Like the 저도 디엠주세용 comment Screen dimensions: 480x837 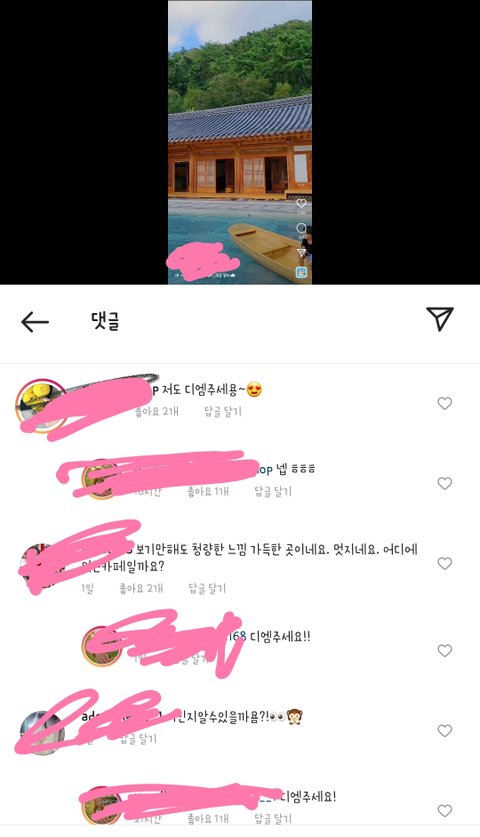click(445, 404)
